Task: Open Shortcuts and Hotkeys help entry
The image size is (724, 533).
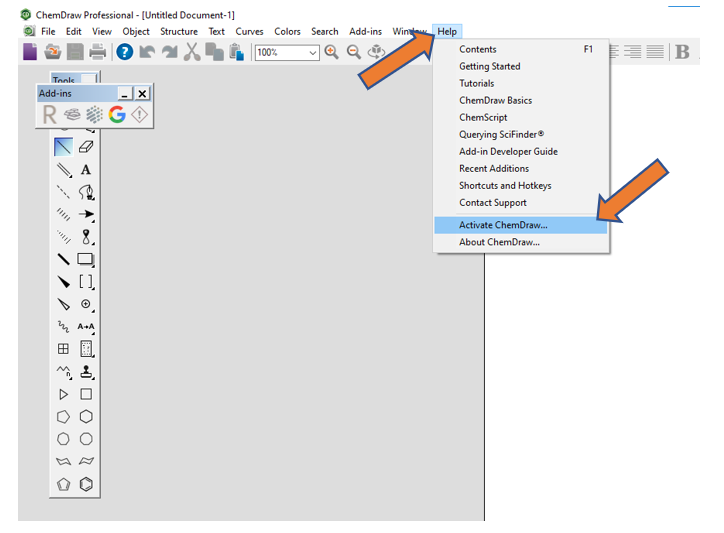Action: (521, 186)
